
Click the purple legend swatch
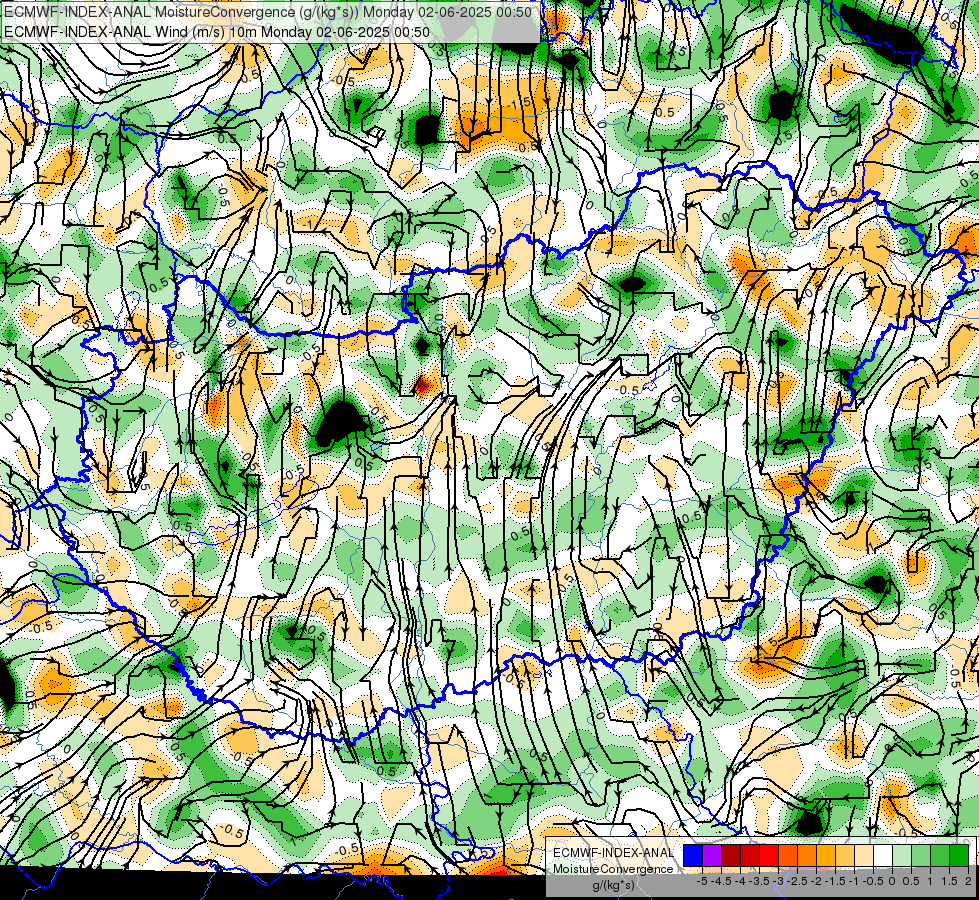tap(712, 856)
